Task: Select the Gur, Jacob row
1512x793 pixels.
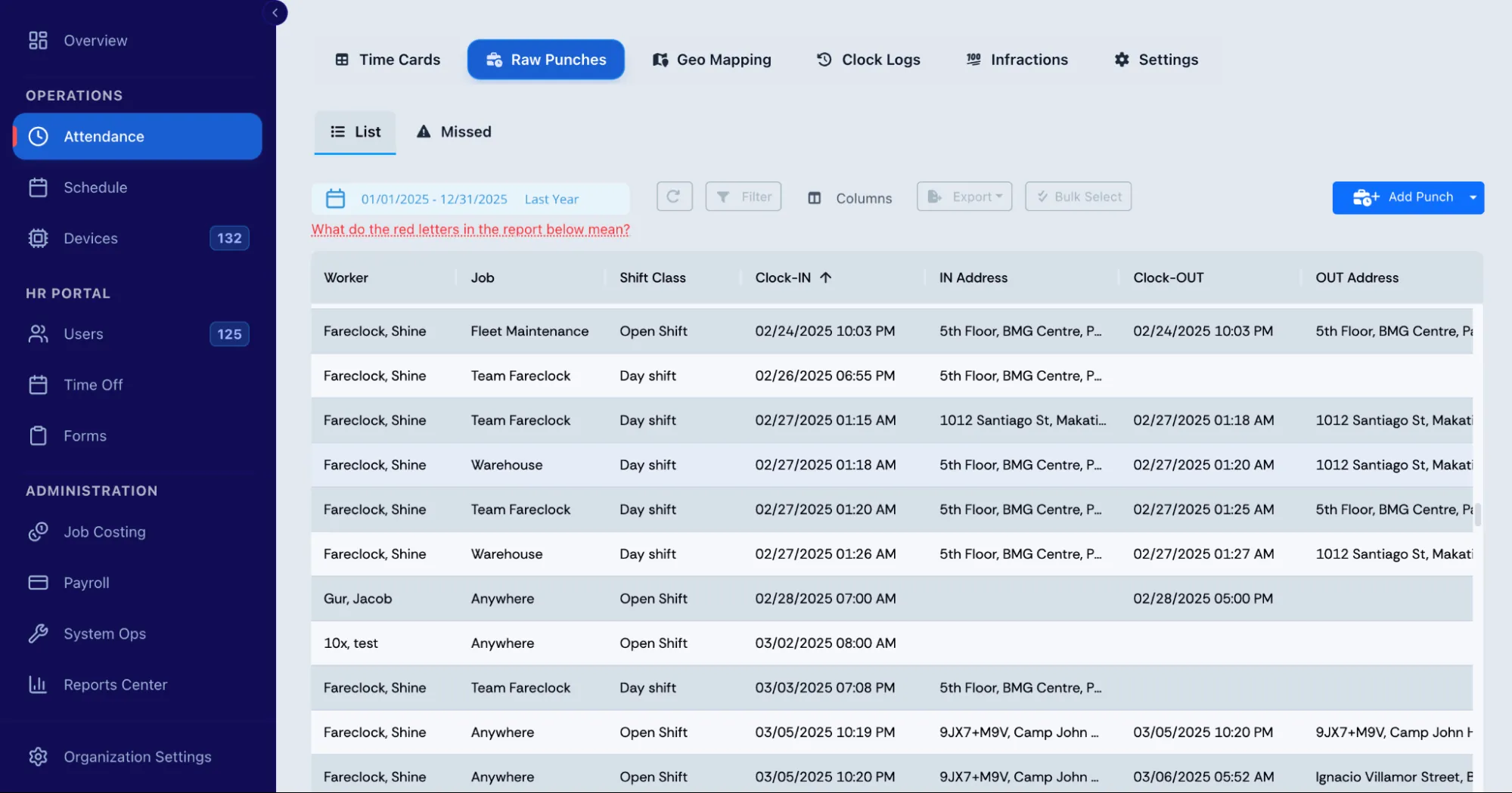Action: pos(892,599)
